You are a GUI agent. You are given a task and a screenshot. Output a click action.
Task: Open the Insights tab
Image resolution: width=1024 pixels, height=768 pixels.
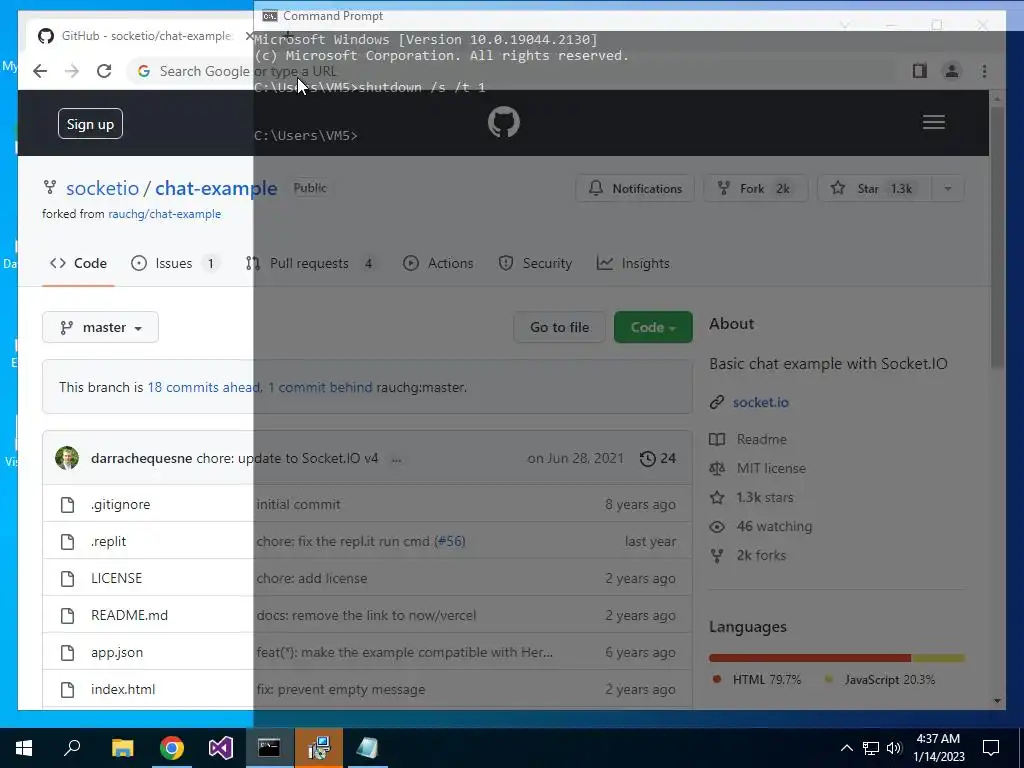coord(633,263)
